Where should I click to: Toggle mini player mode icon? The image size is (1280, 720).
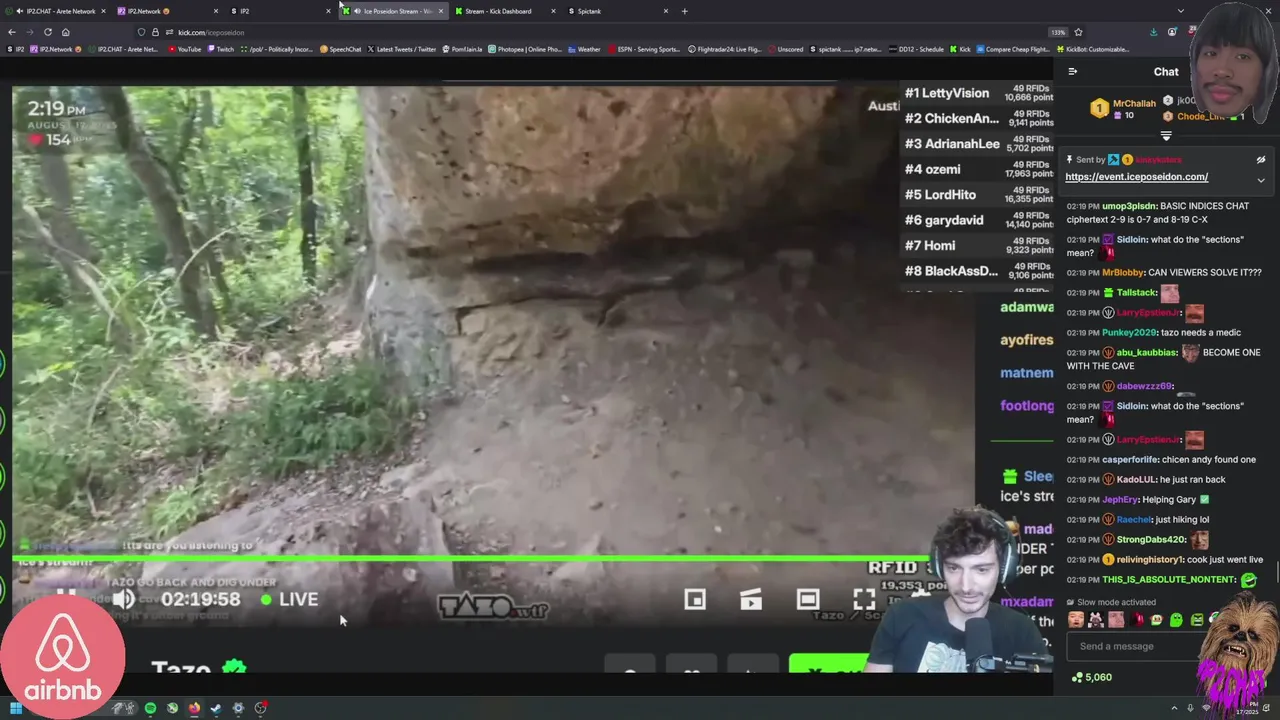click(x=695, y=599)
